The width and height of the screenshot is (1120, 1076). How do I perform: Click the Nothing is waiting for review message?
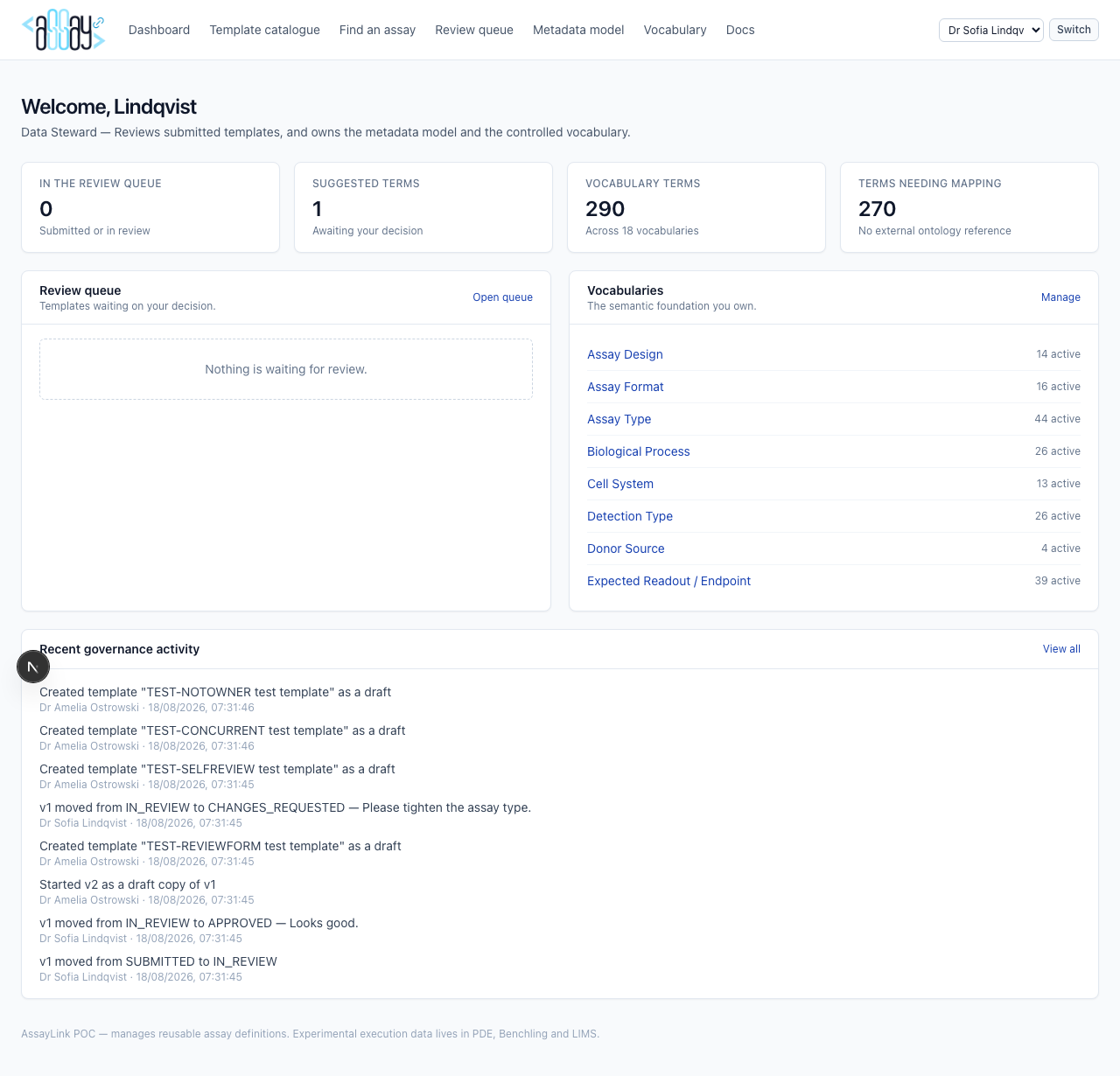coord(286,369)
